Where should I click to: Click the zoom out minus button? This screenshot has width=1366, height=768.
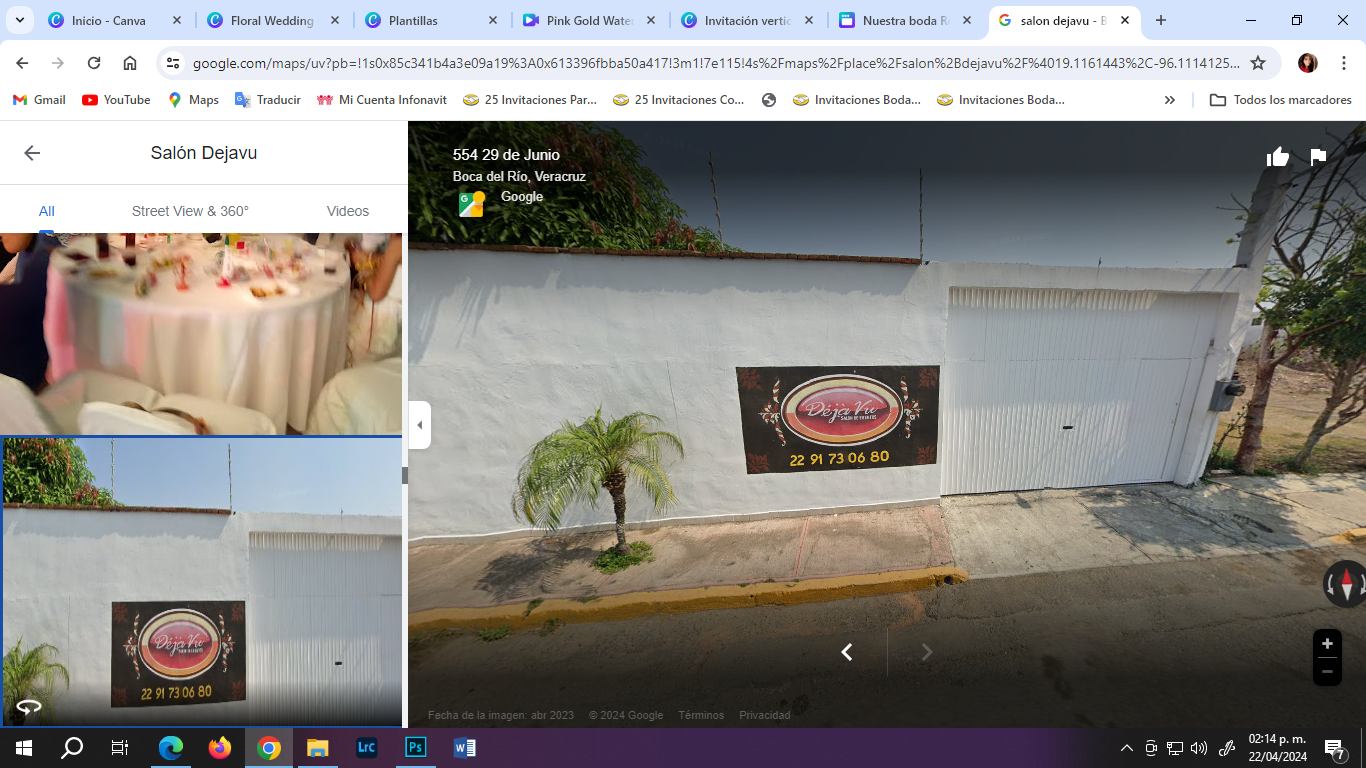pyautogui.click(x=1327, y=672)
